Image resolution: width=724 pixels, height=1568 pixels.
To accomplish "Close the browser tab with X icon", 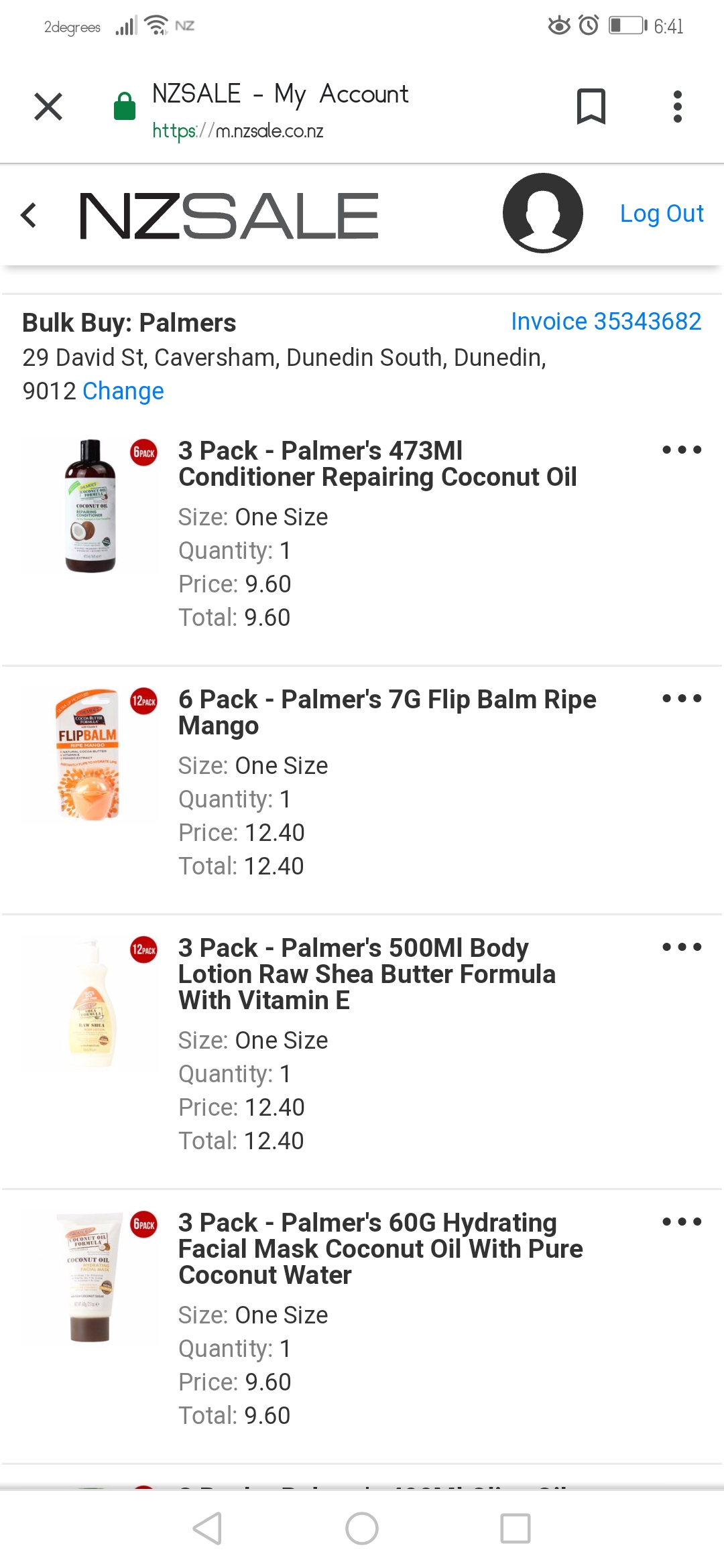I will click(48, 107).
